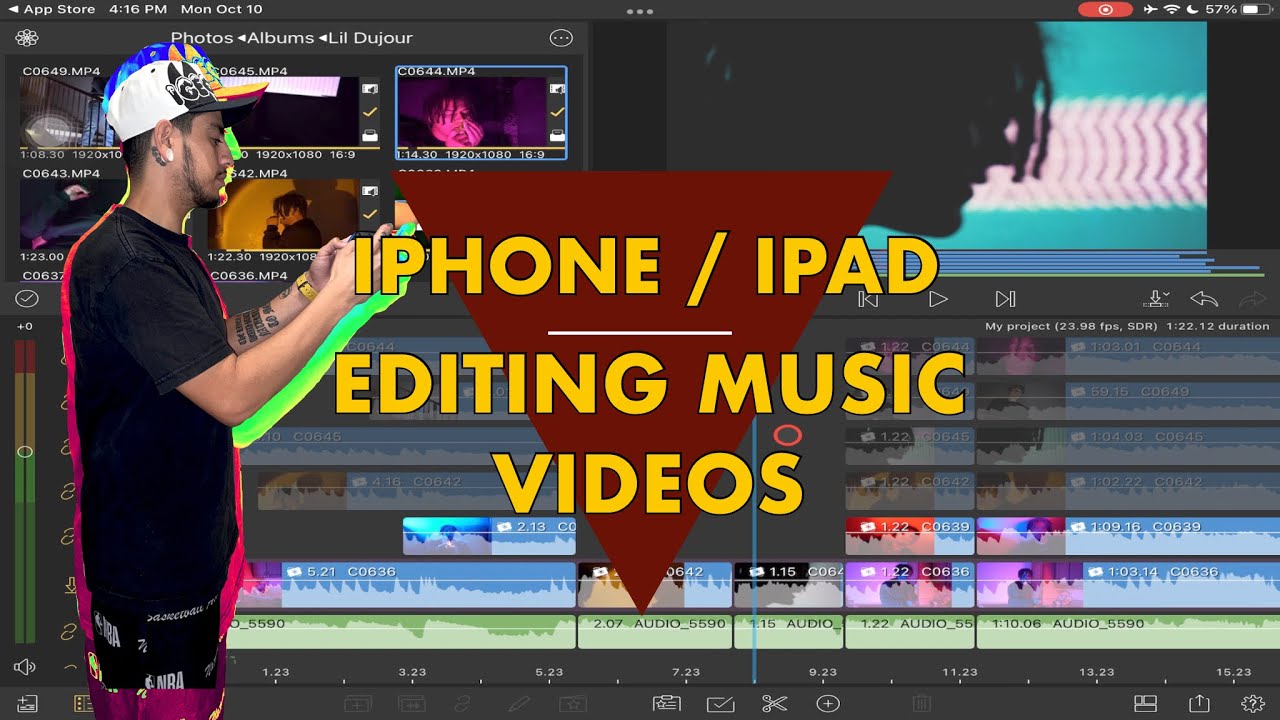Select the C0644.MP4 library thumbnail

(x=481, y=113)
